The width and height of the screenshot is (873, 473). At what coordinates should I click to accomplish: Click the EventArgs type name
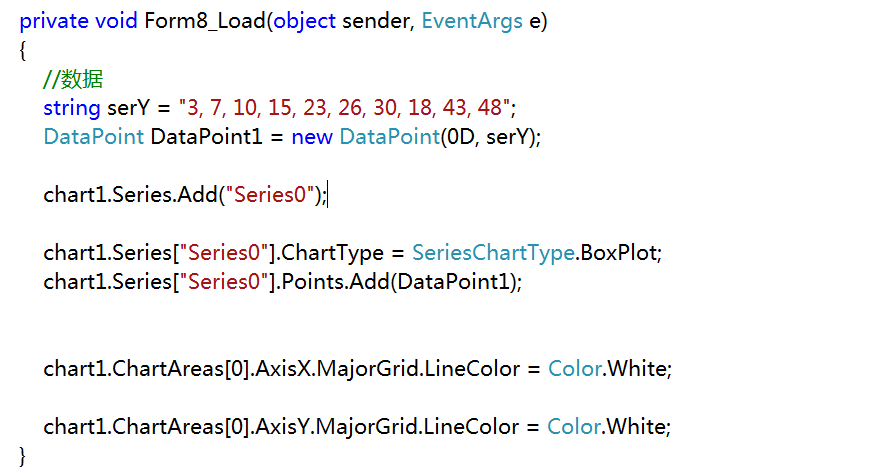pos(471,21)
